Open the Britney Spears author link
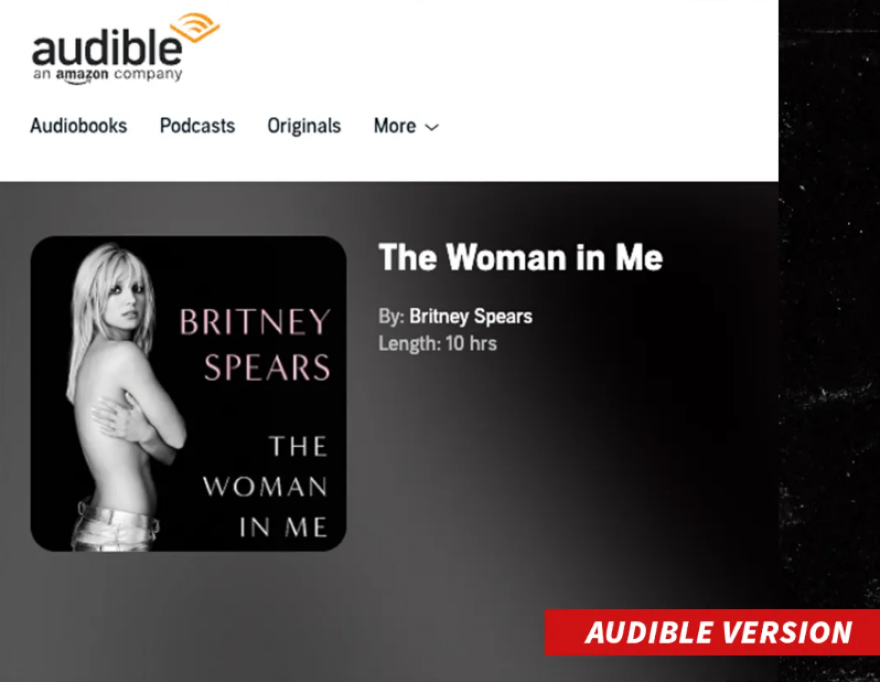Viewport: 880px width, 682px height. [x=471, y=317]
